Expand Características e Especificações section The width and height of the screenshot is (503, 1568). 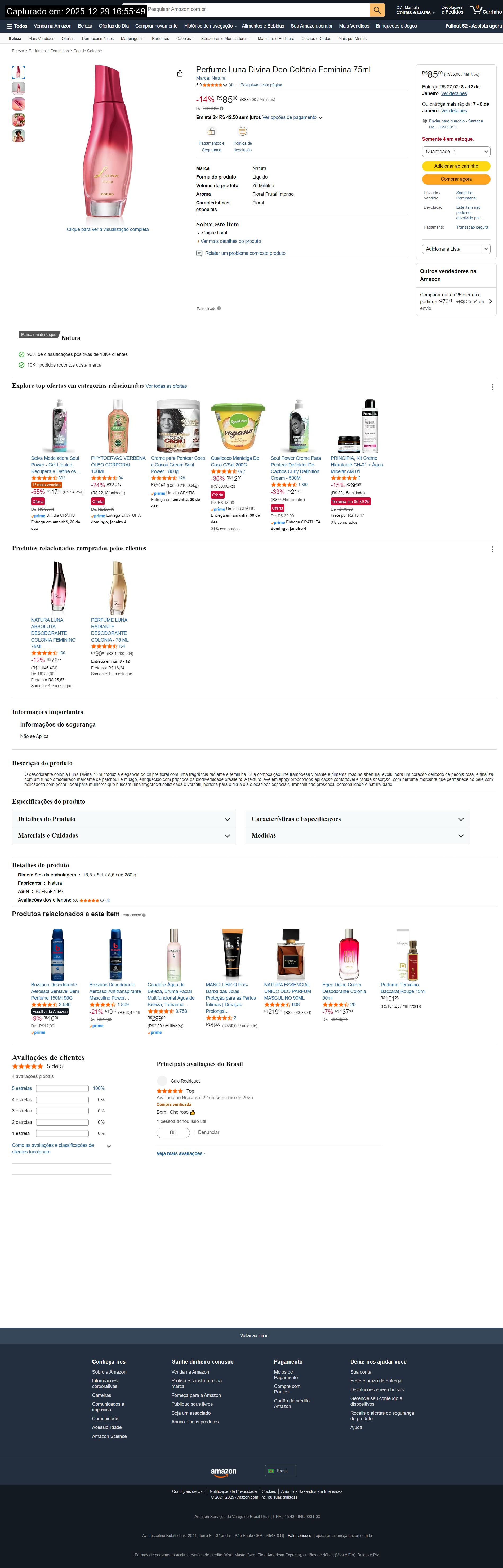pos(358,819)
